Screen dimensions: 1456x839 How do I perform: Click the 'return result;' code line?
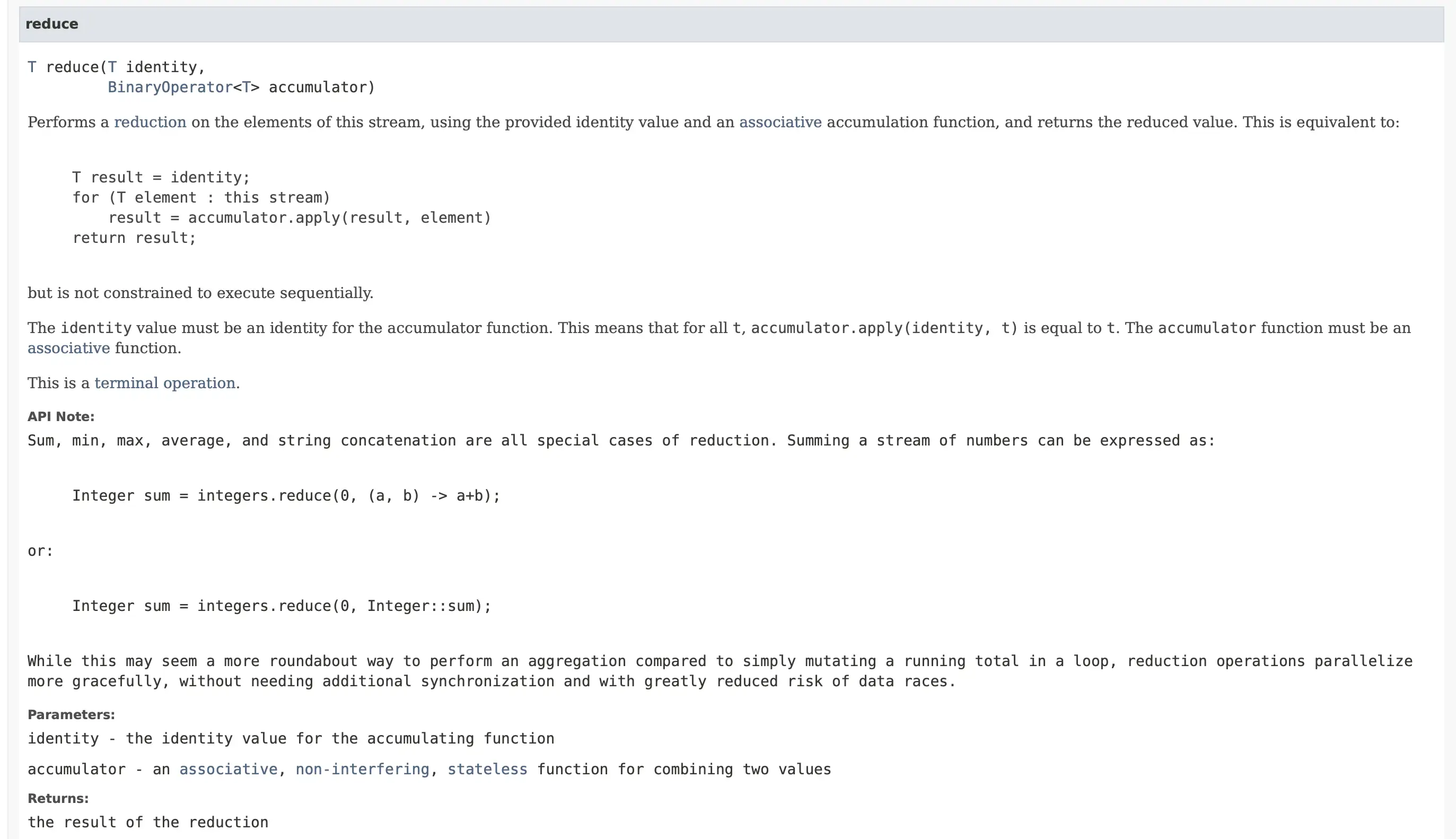134,238
